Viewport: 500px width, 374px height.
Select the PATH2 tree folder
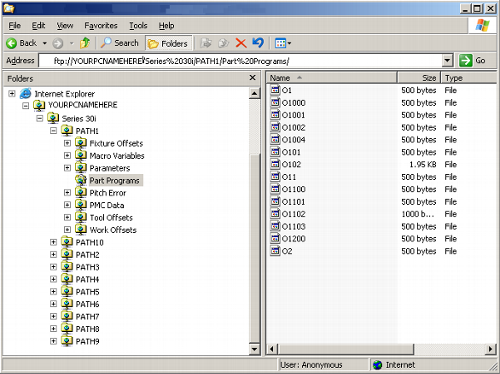(x=87, y=255)
